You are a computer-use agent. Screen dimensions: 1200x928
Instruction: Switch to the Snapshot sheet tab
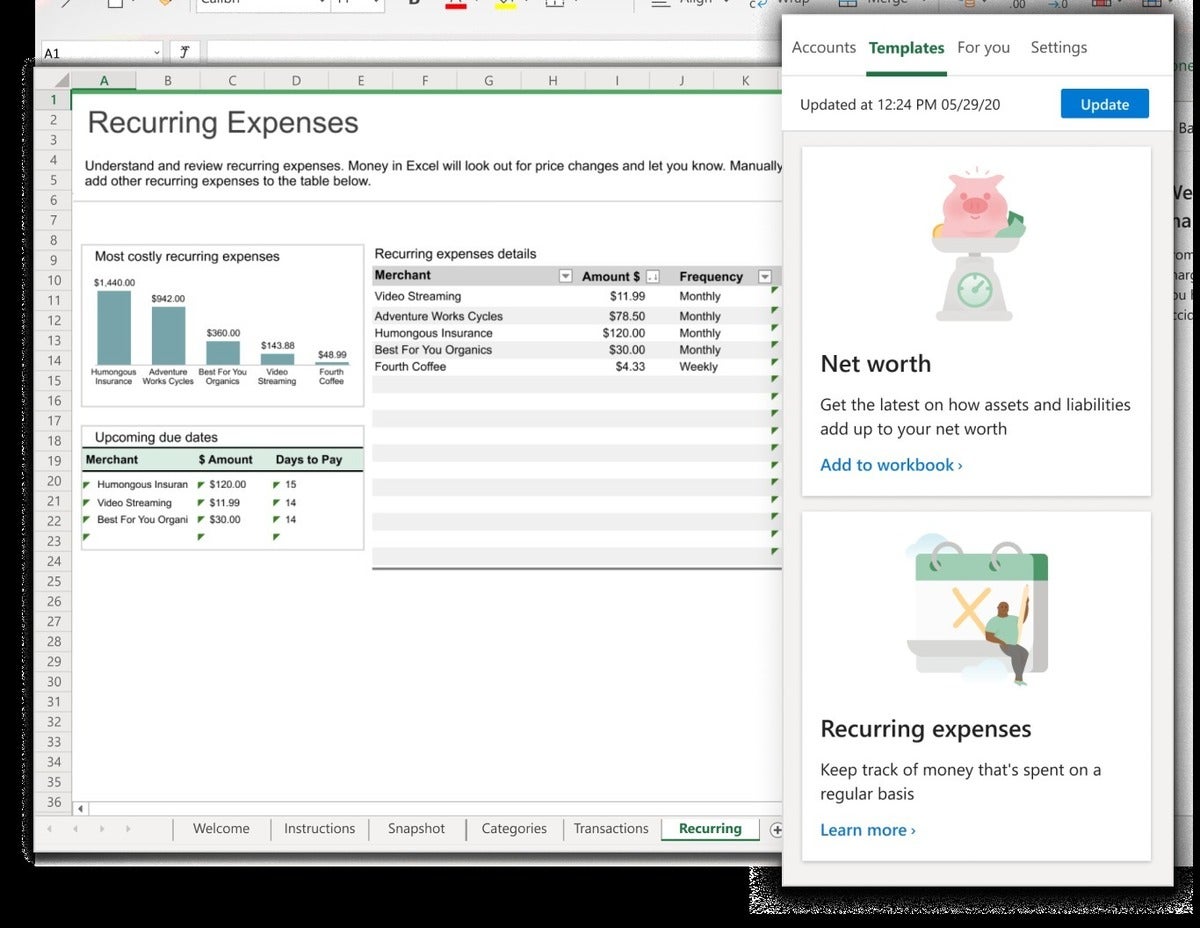[416, 828]
